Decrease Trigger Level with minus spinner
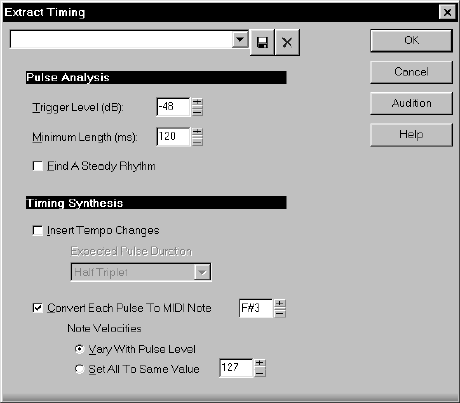Viewport: 460px width, 403px height. 197,111
